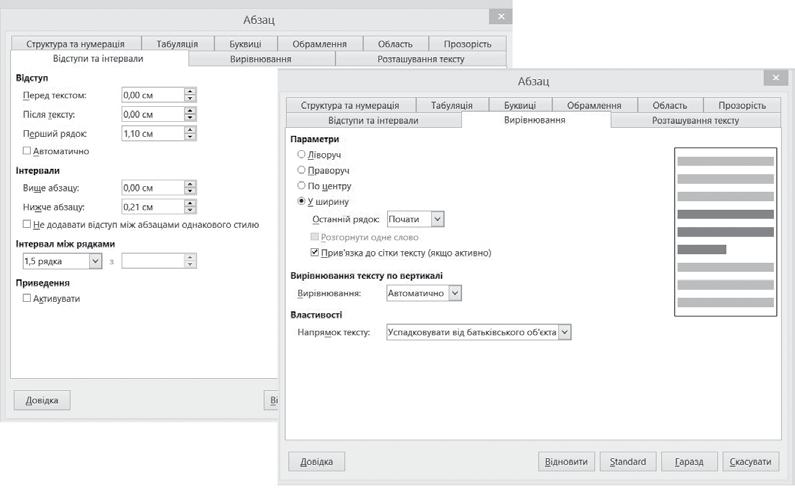795x497 pixels.
Task: Check Не додавати відступ між абзацами option
Action: 27,224
